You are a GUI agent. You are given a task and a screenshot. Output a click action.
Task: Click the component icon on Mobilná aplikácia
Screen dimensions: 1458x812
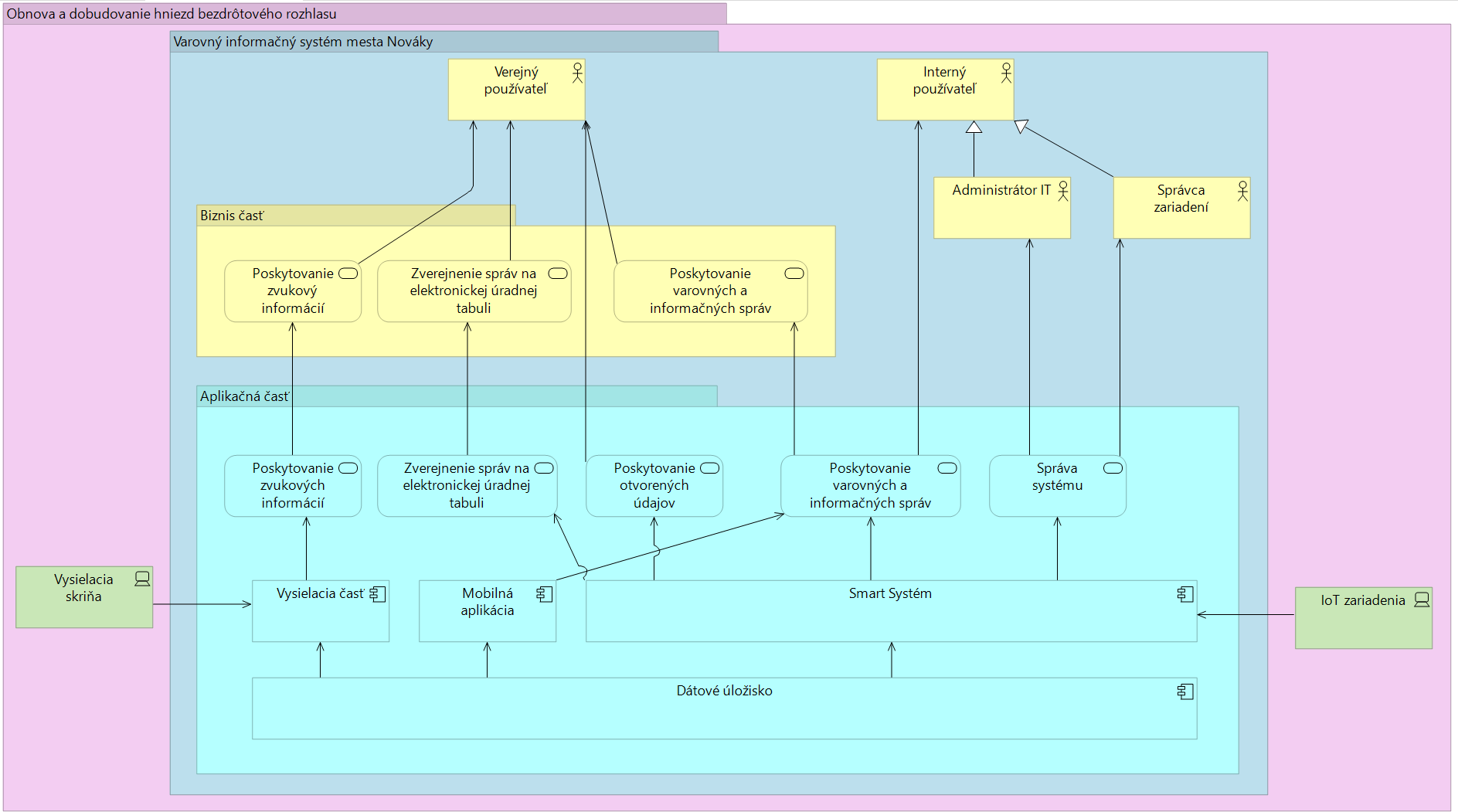545,594
